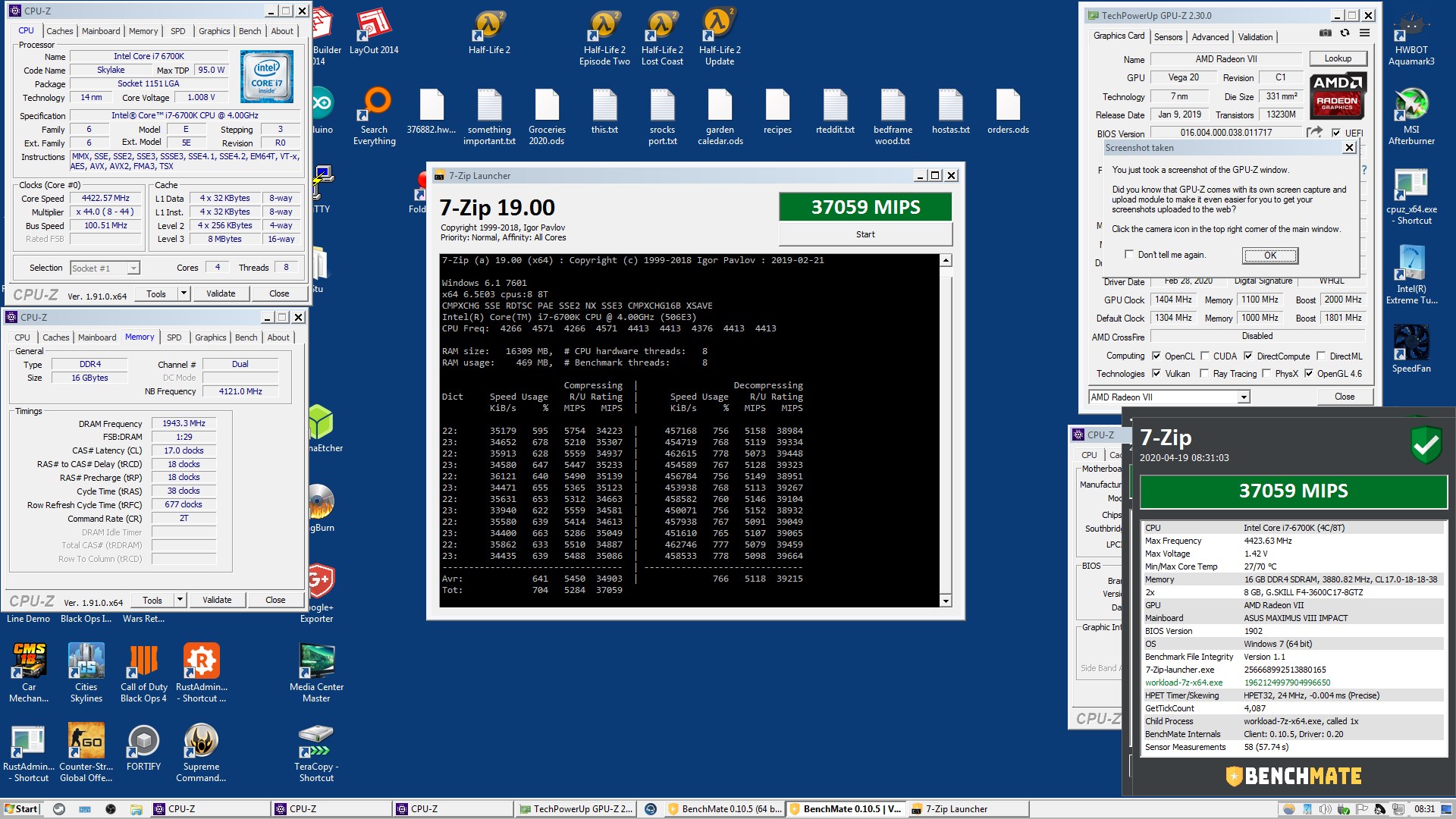The width and height of the screenshot is (1456, 819).
Task: Open the Advanced tab in GPU-Z
Action: (1210, 37)
